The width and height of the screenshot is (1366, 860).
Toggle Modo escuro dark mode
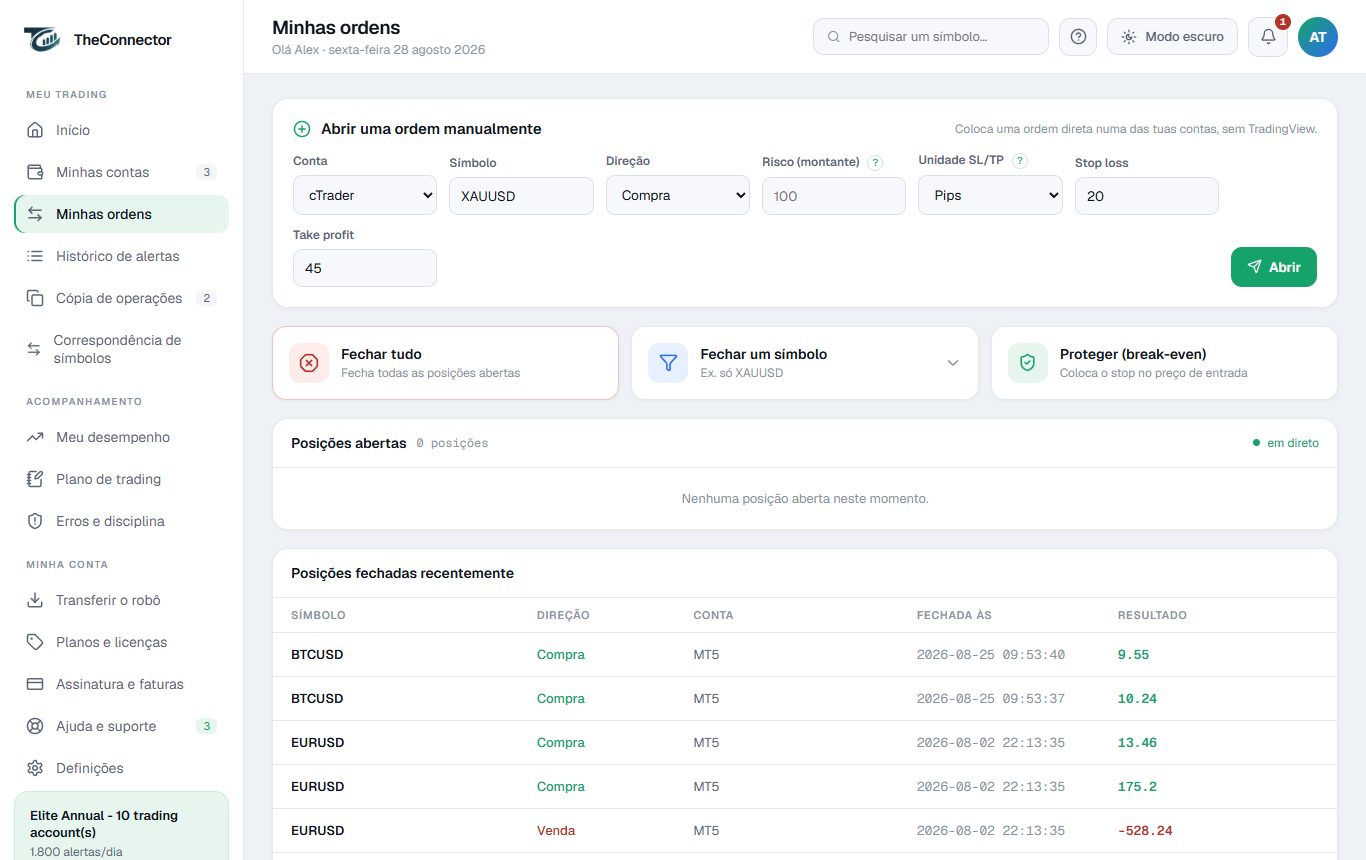coord(1172,37)
